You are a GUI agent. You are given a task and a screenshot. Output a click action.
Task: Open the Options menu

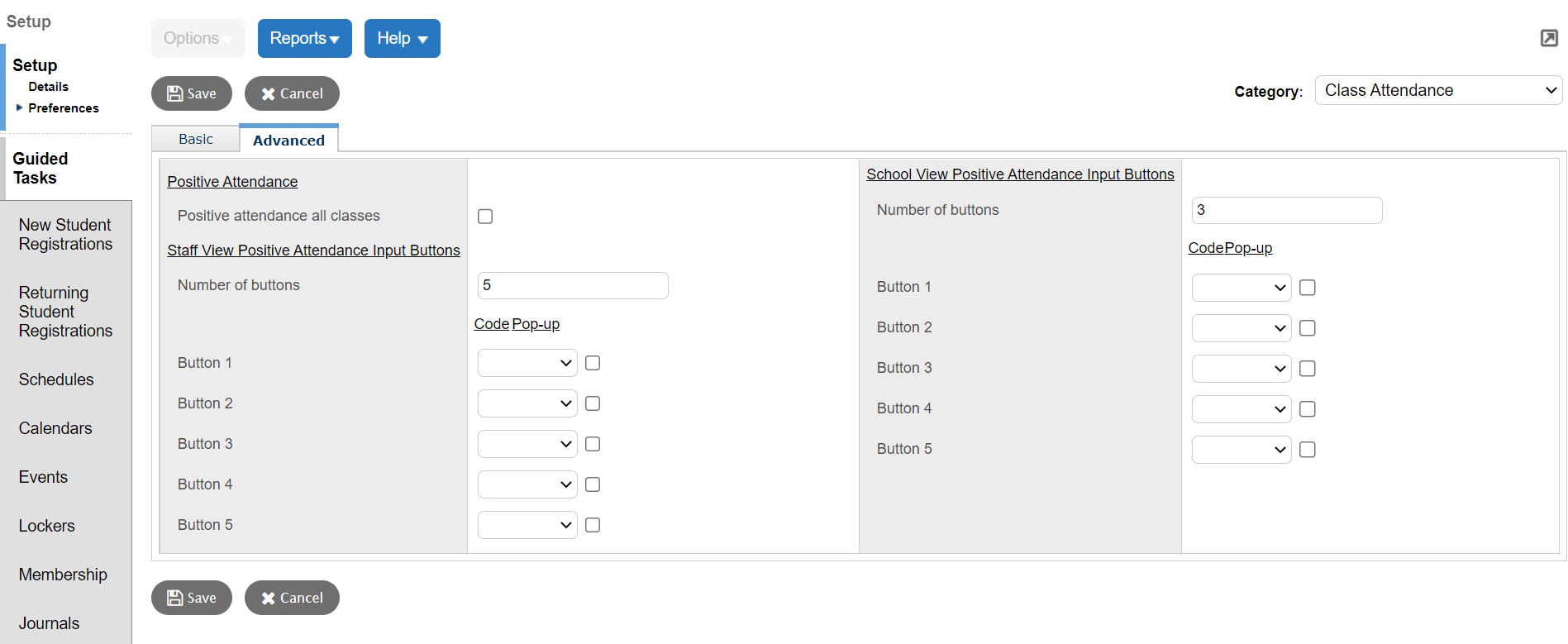[198, 38]
